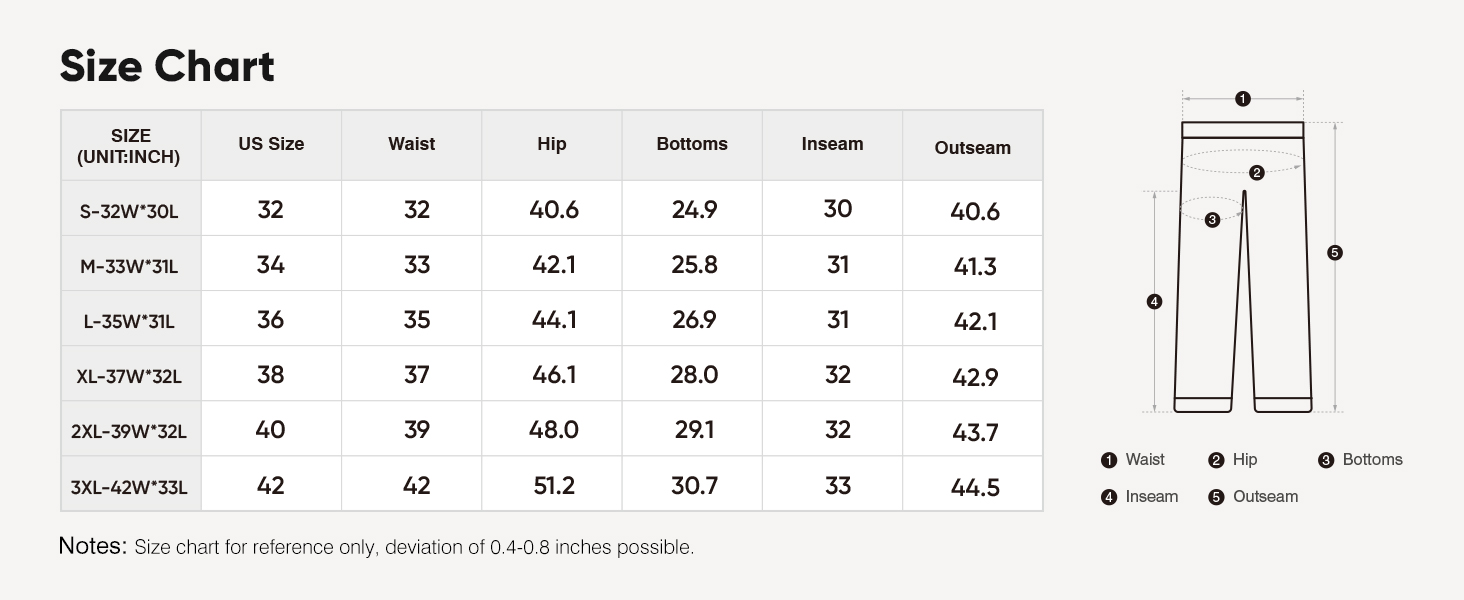
Task: Click the number 2 marker on the diagram's hip ellipse
Action: coord(1257,172)
